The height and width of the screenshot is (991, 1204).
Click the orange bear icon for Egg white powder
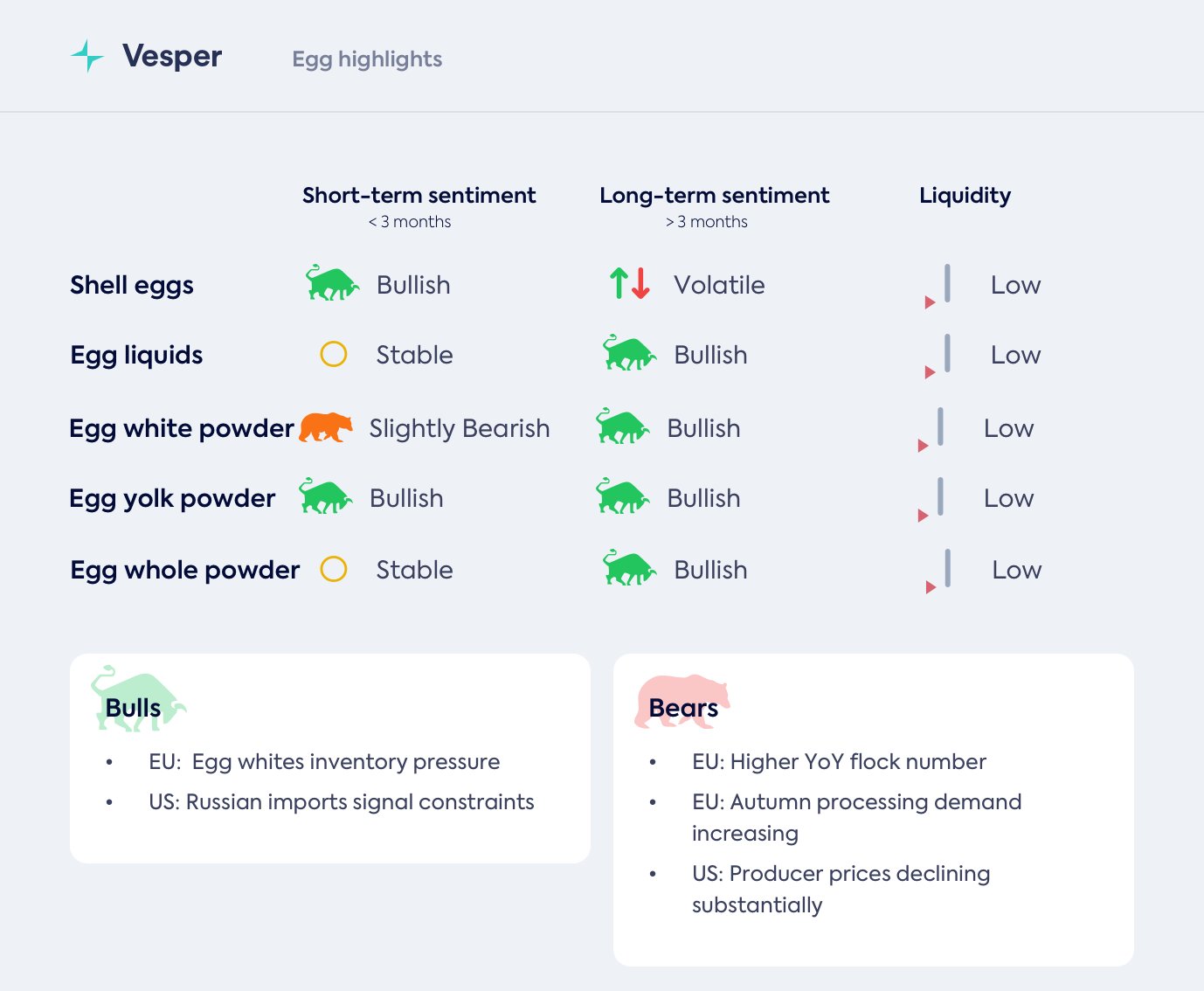coord(326,427)
